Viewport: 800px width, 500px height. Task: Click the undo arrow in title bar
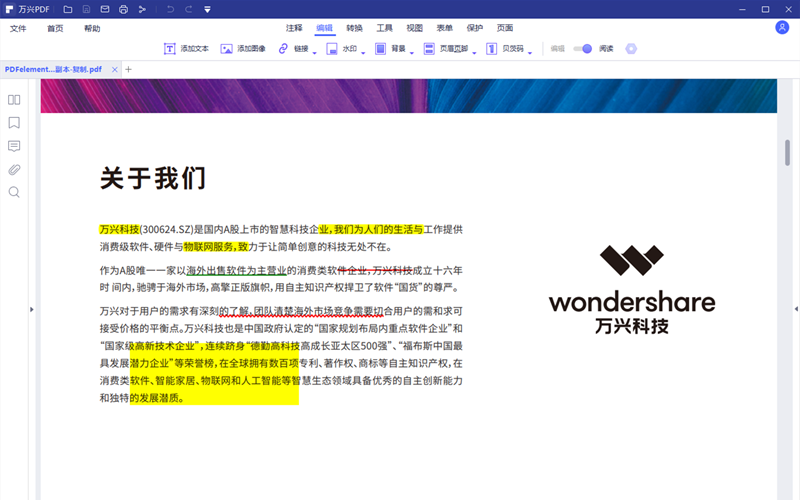pyautogui.click(x=170, y=9)
